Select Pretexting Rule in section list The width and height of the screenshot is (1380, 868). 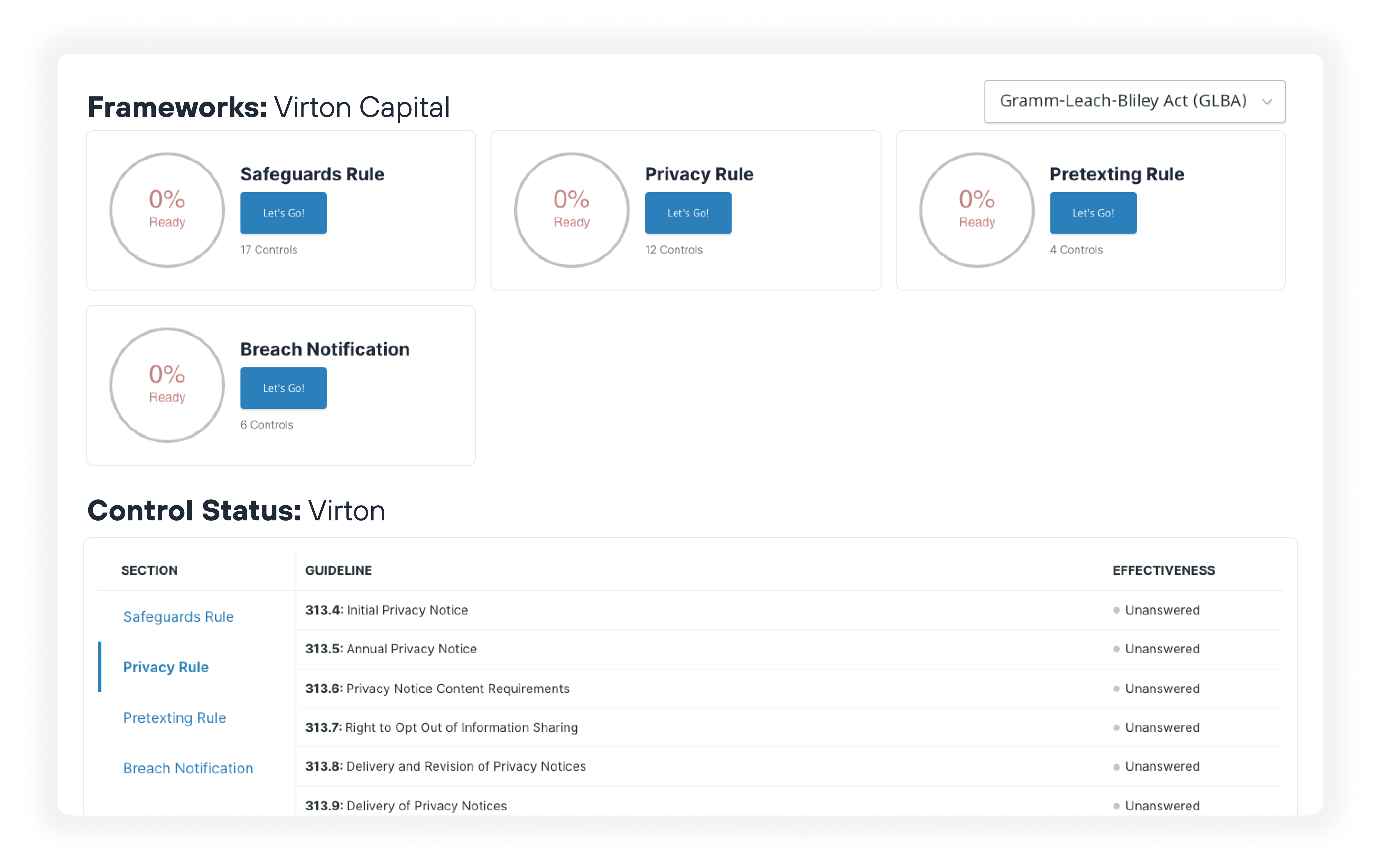click(174, 717)
